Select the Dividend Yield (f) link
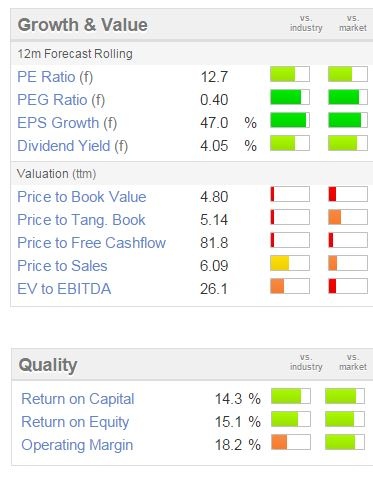 72,146
